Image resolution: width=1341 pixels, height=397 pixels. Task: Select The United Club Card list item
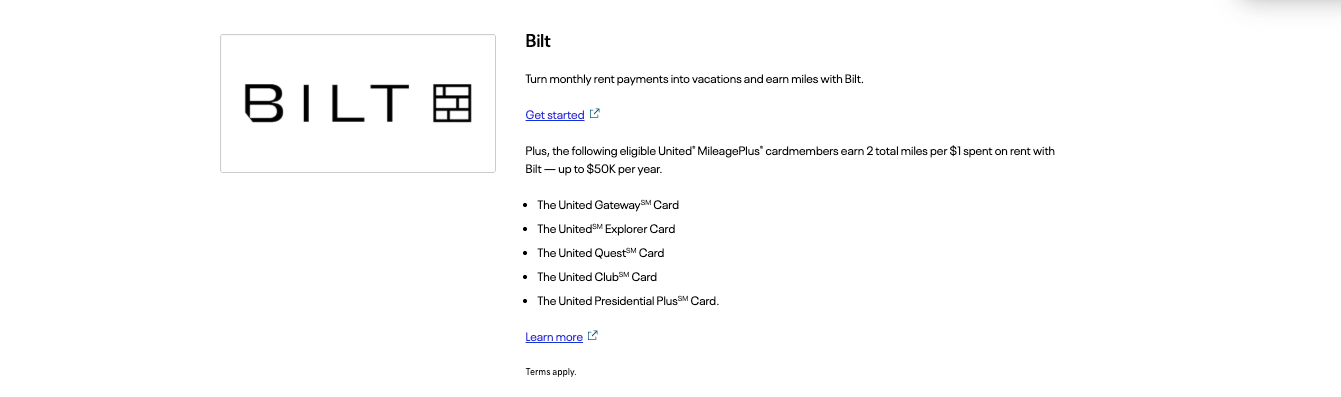click(x=597, y=277)
